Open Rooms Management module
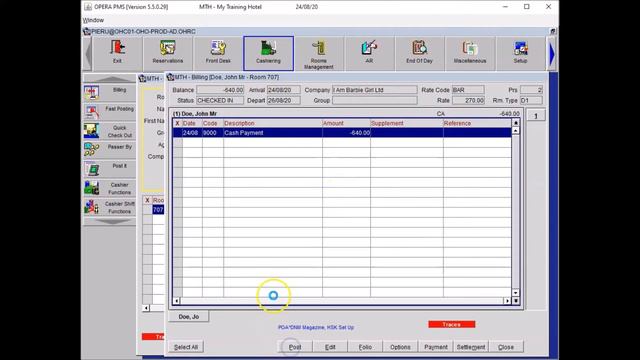The width and height of the screenshot is (640, 360). pos(319,53)
